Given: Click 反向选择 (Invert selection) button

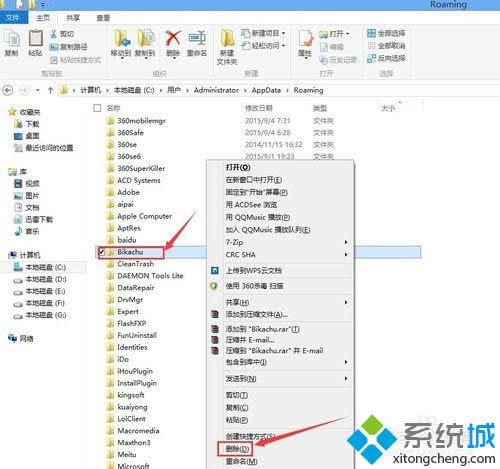Looking at the screenshot, I should [387, 58].
